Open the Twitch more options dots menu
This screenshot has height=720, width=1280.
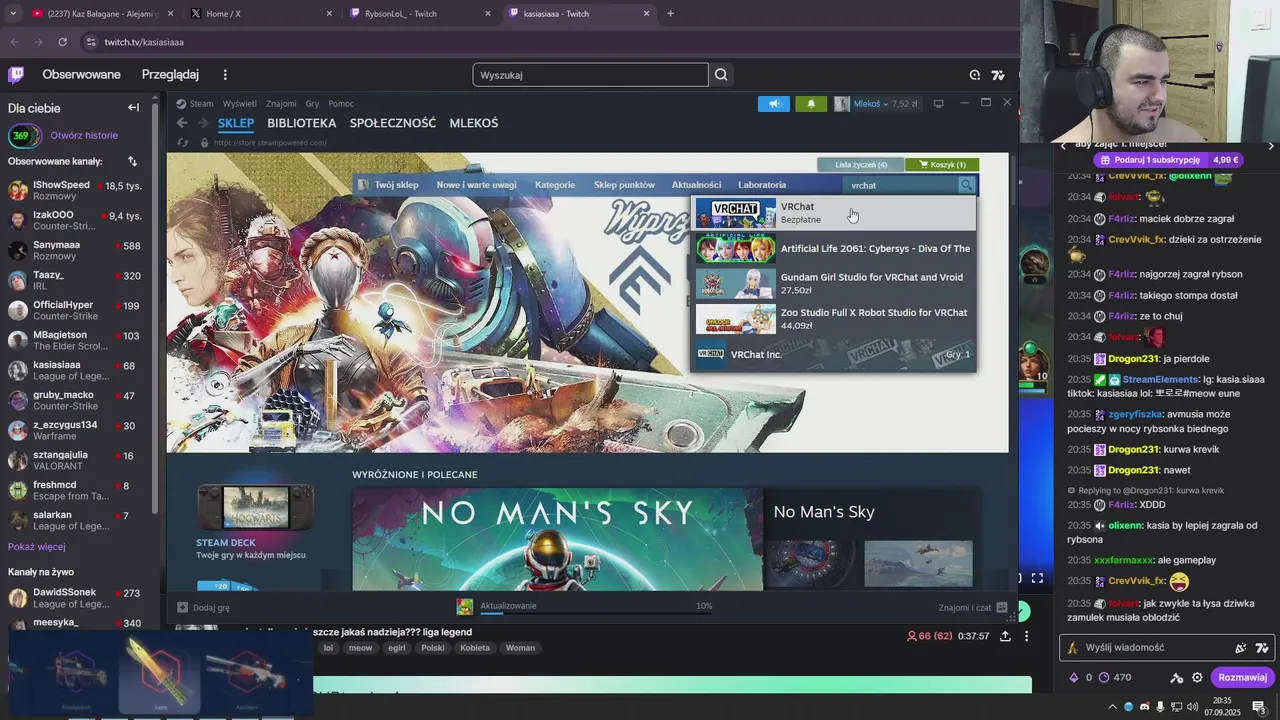(225, 75)
